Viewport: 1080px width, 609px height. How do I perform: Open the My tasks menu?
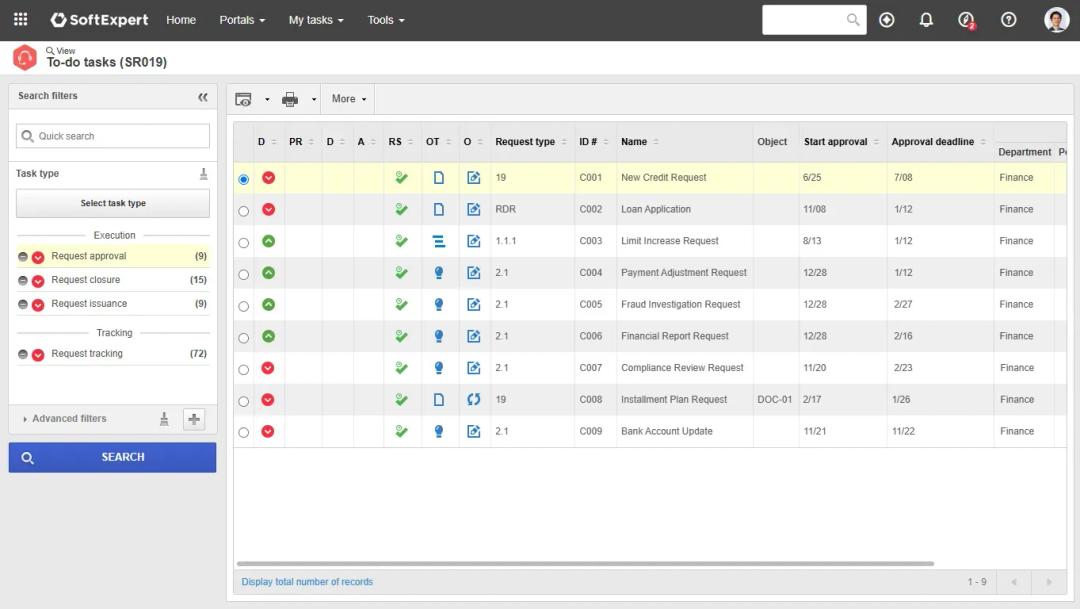[x=315, y=20]
